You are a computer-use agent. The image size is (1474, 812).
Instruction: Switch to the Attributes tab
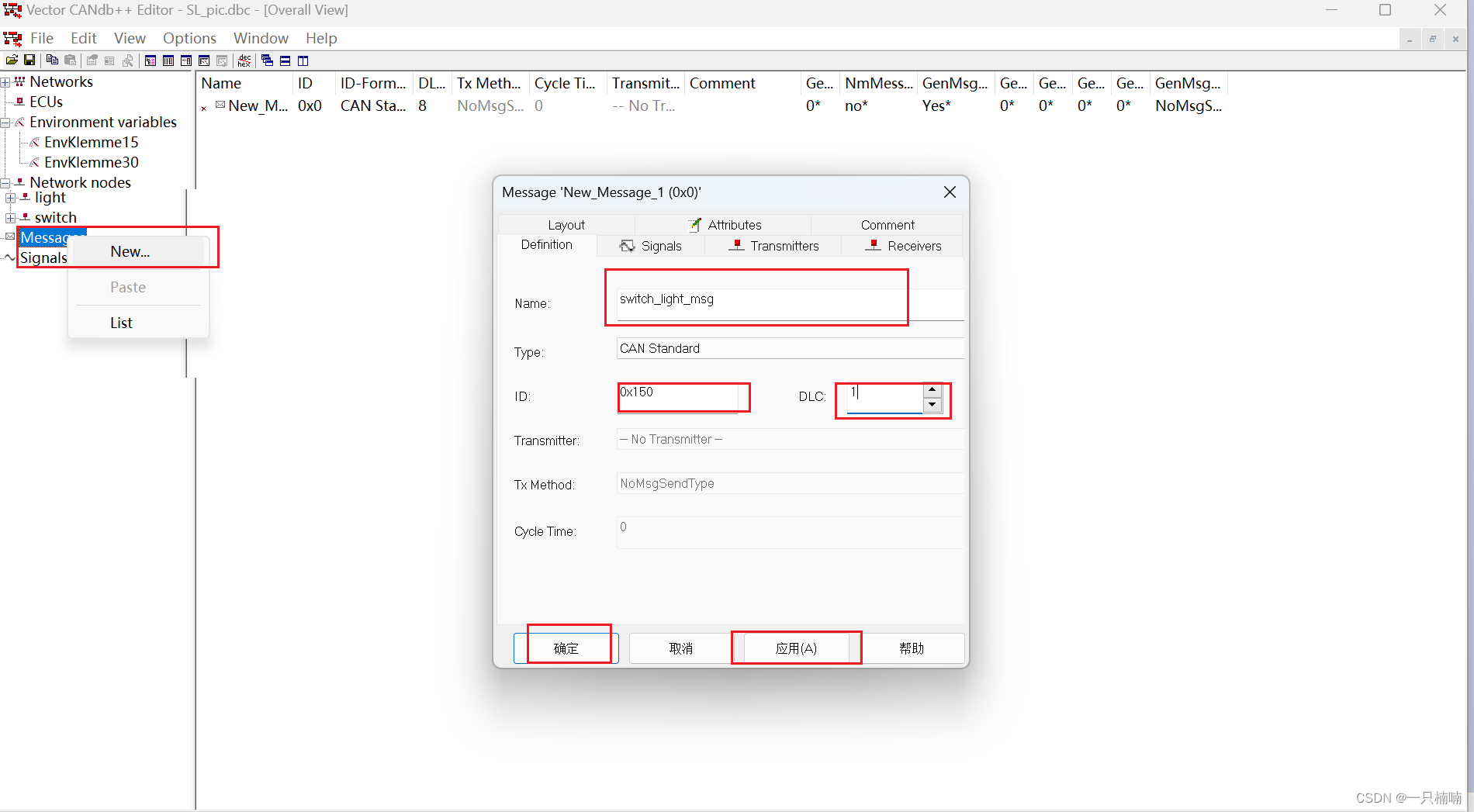(724, 225)
